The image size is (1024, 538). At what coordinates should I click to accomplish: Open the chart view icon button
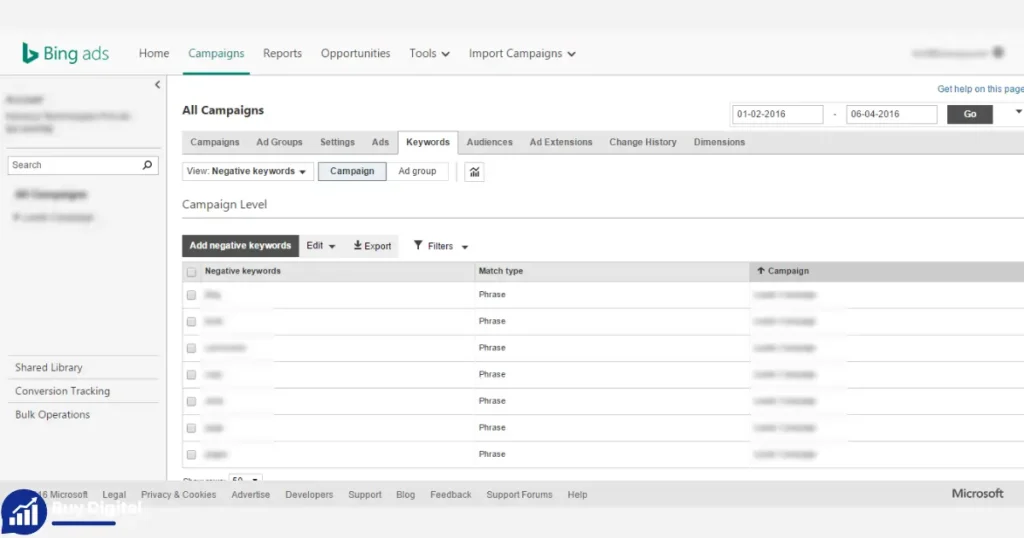coord(474,172)
